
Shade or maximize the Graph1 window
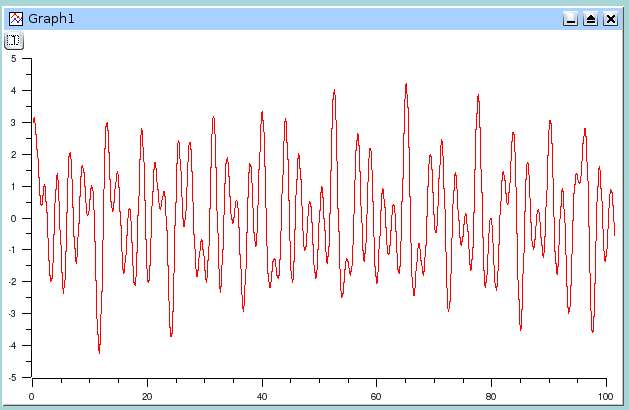pyautogui.click(x=590, y=19)
